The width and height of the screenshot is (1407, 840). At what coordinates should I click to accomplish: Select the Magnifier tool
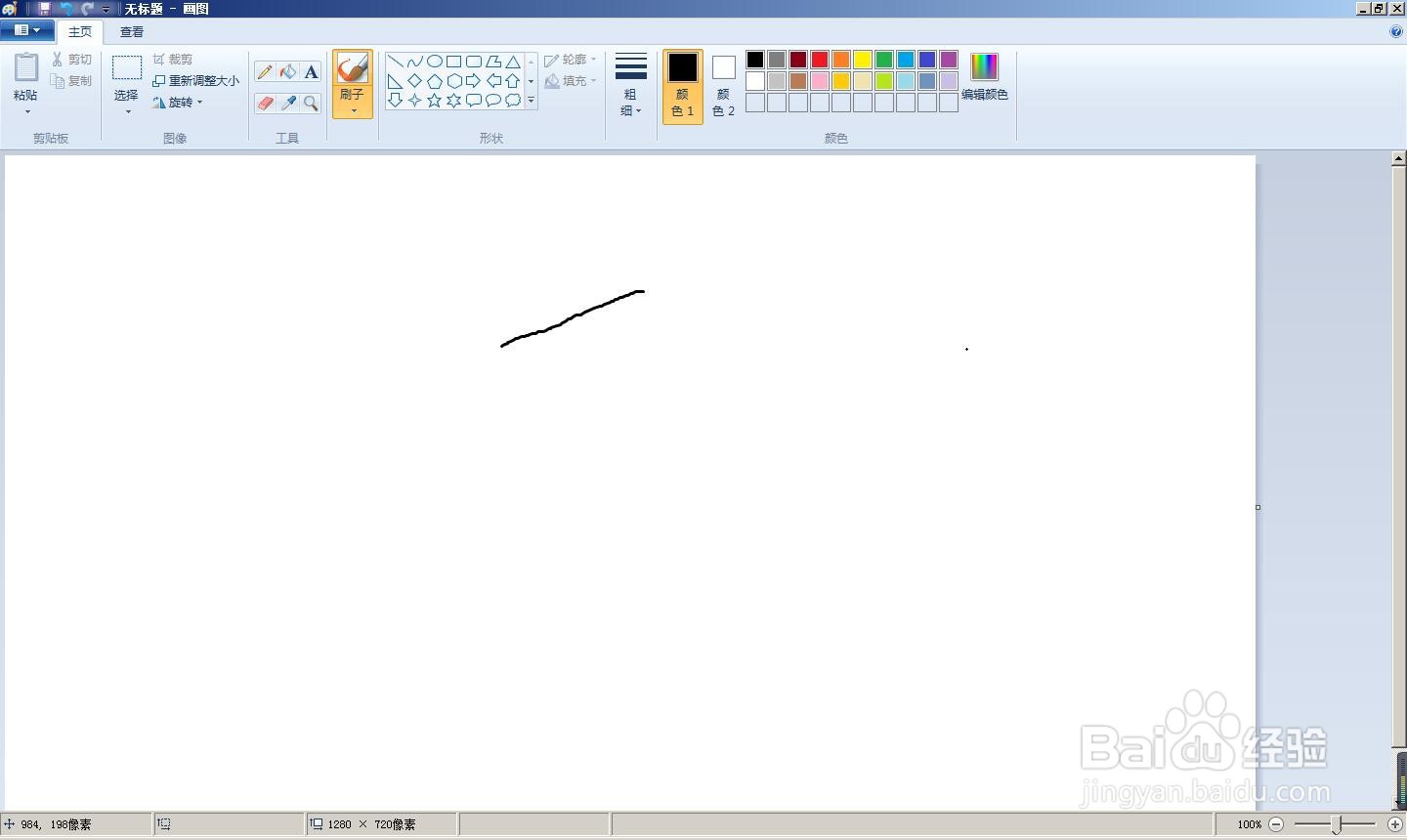click(x=311, y=103)
